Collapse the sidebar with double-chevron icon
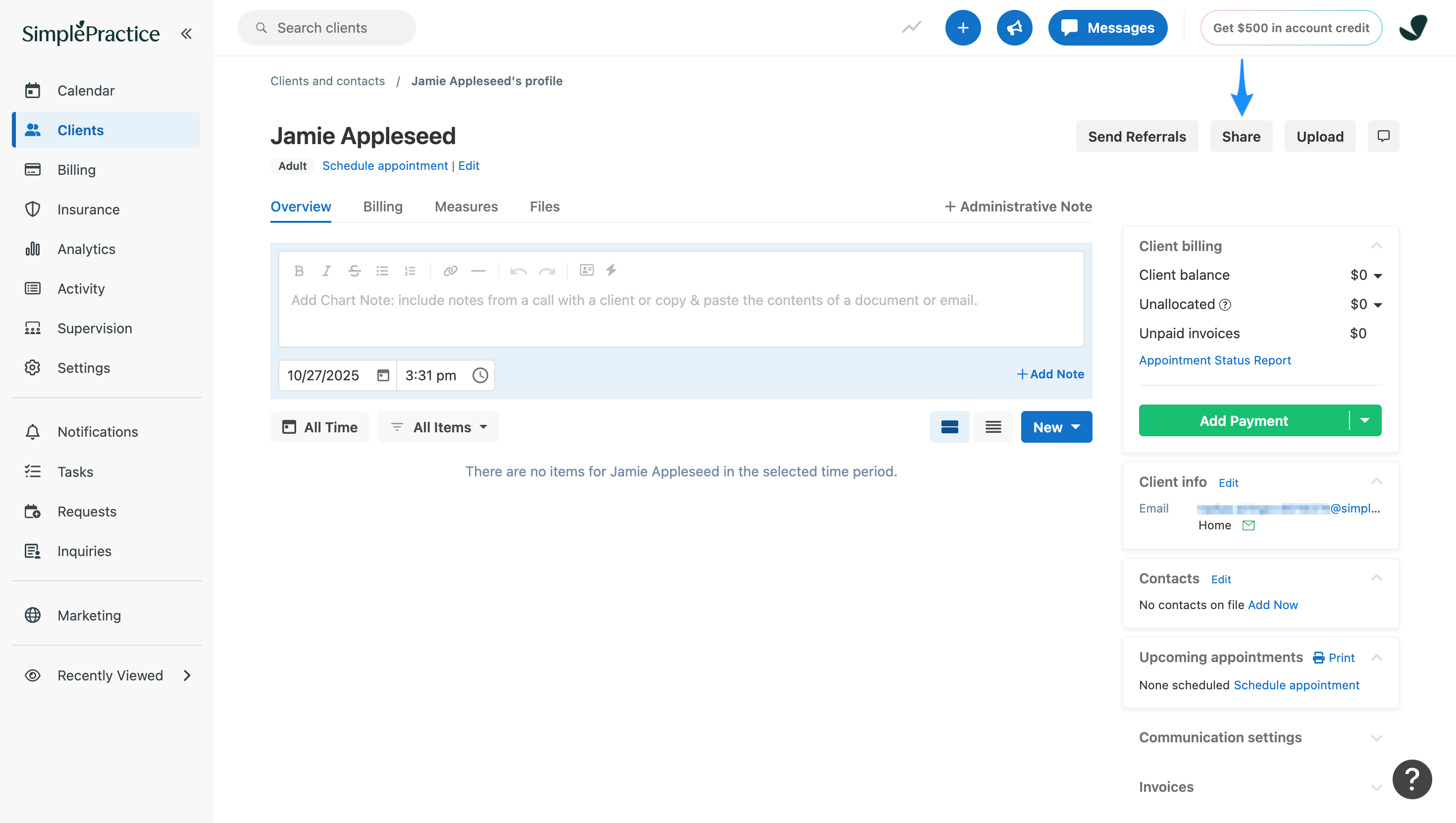 [186, 33]
